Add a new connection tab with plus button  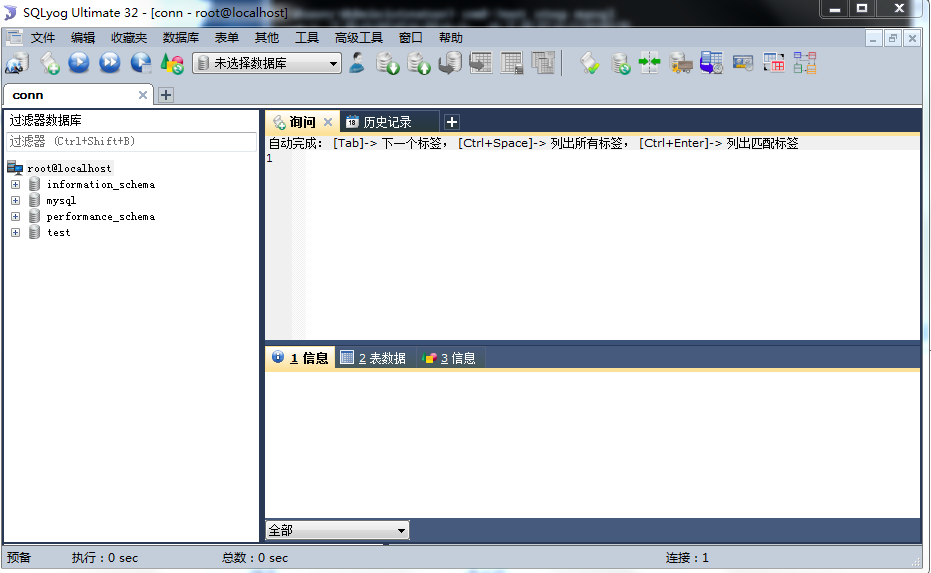coord(166,95)
